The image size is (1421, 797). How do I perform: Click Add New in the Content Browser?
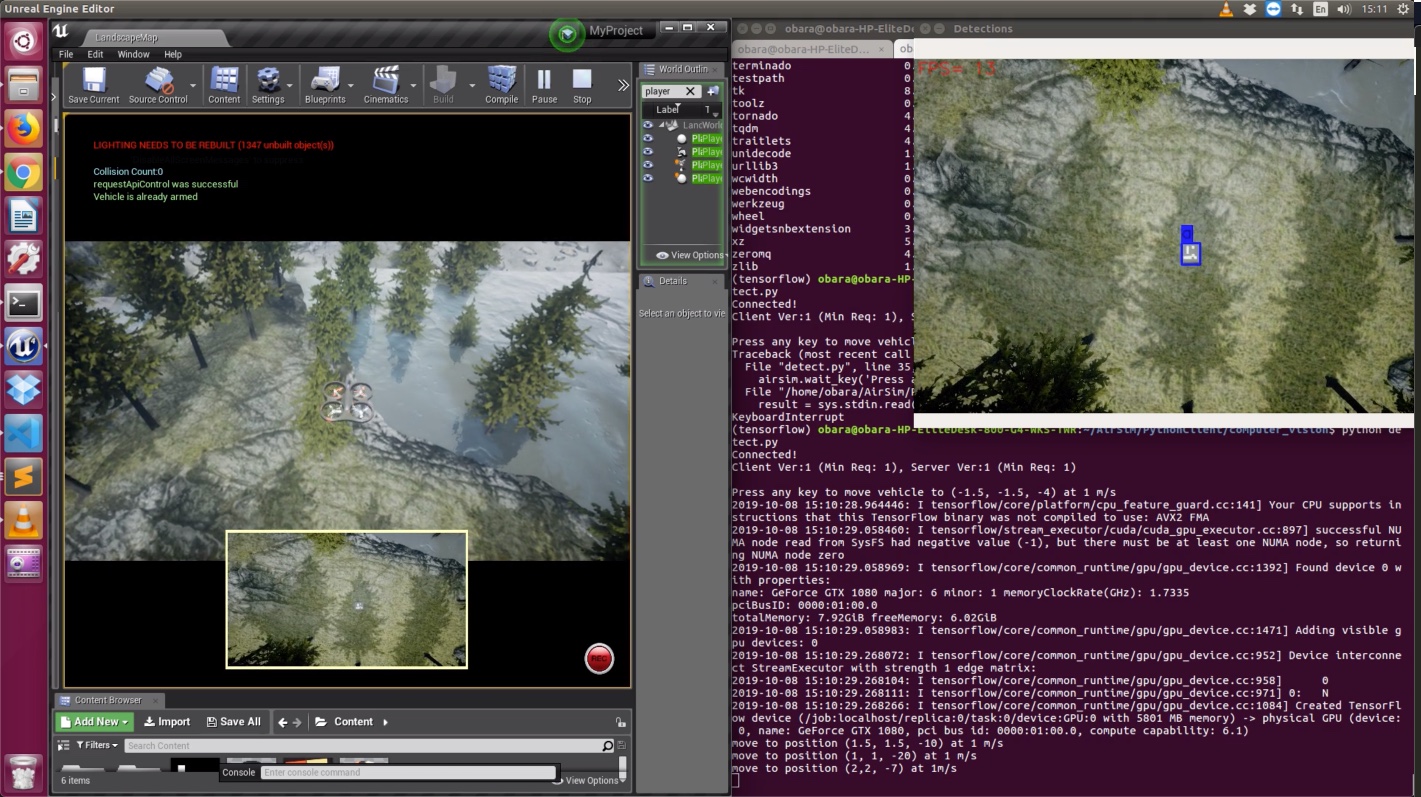pyautogui.click(x=94, y=722)
